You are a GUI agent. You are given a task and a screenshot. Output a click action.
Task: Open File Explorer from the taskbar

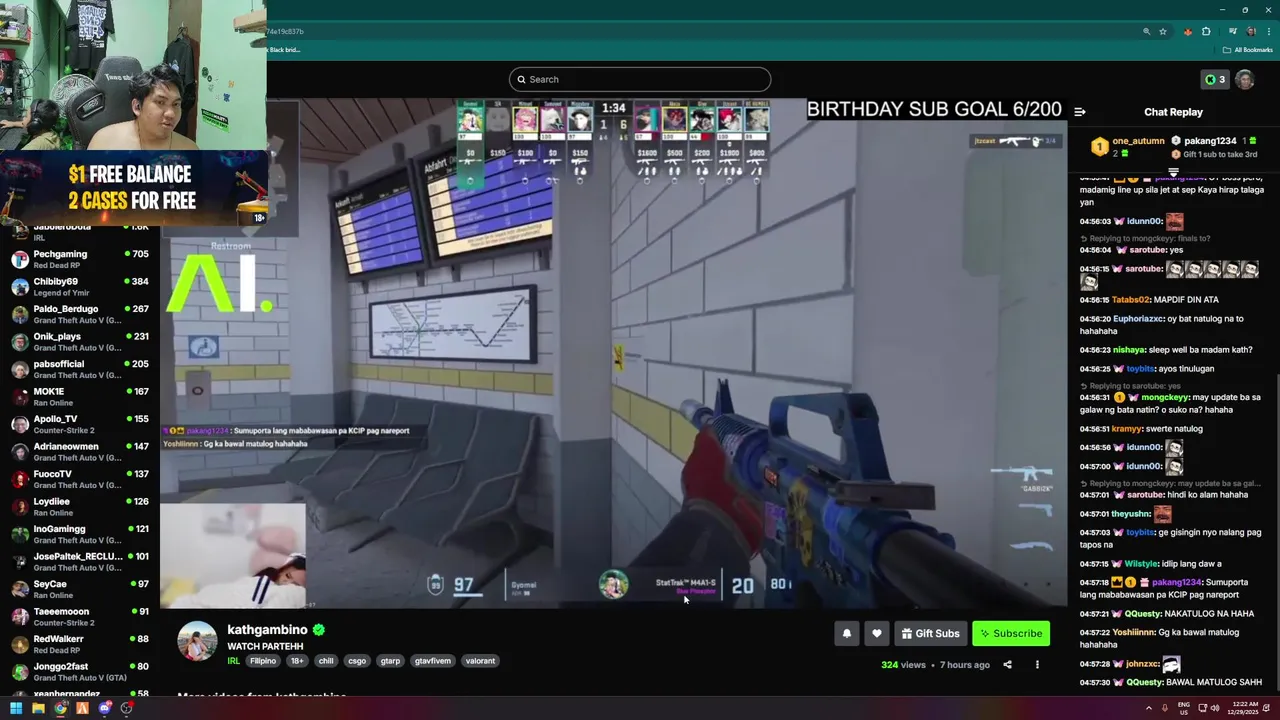(x=38, y=708)
